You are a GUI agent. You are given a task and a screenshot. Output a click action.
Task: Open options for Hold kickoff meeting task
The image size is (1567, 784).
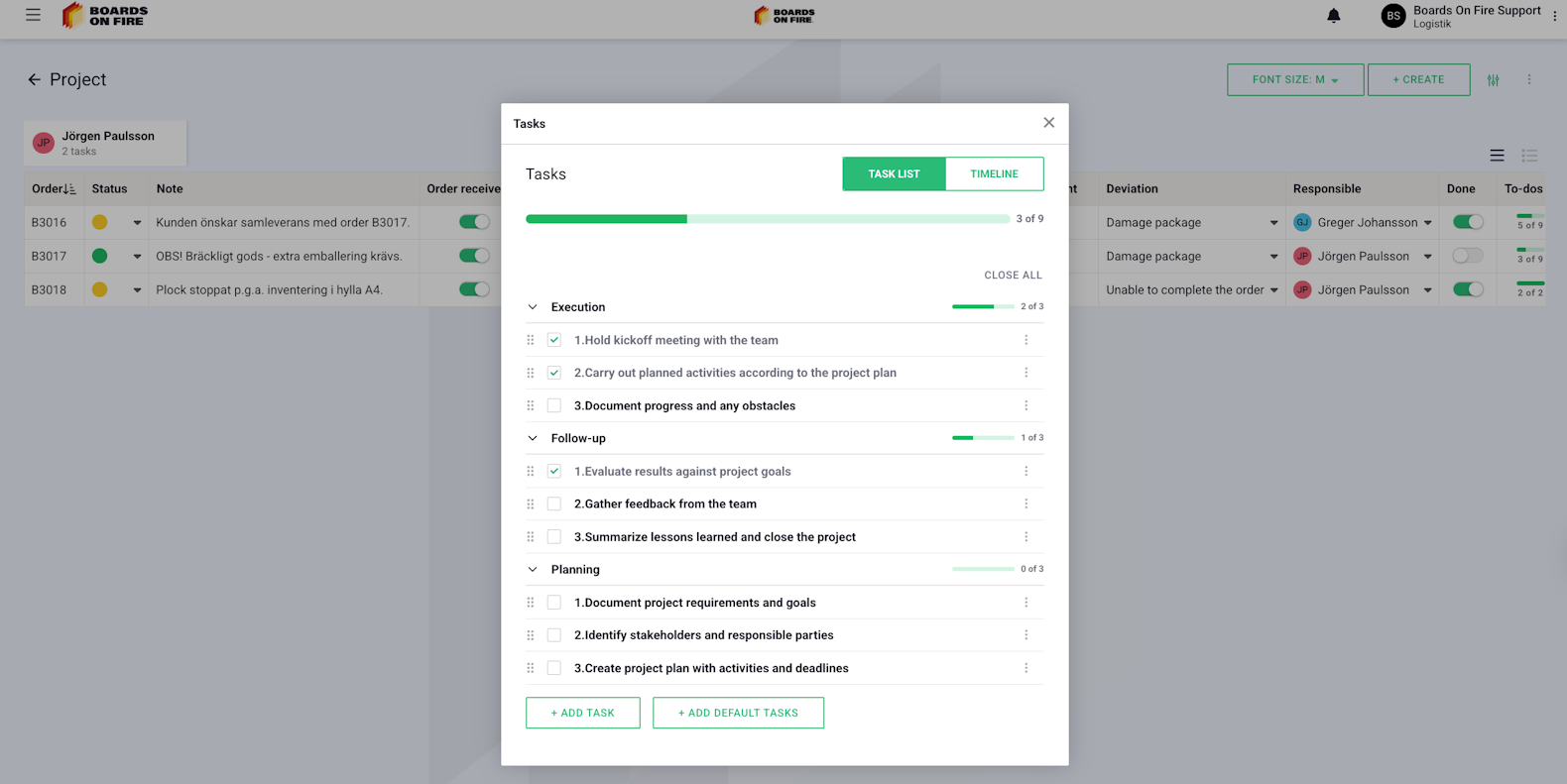pos(1025,340)
